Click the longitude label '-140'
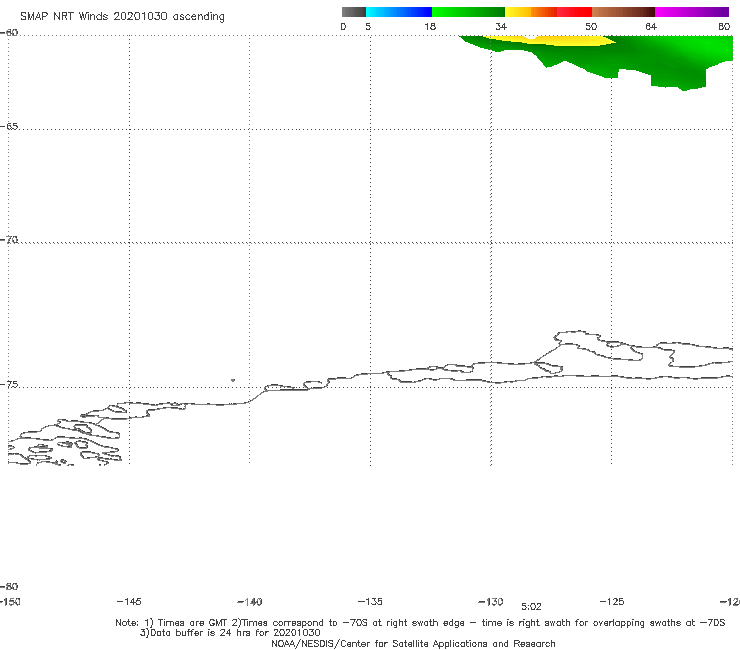The image size is (740, 650). 250,602
